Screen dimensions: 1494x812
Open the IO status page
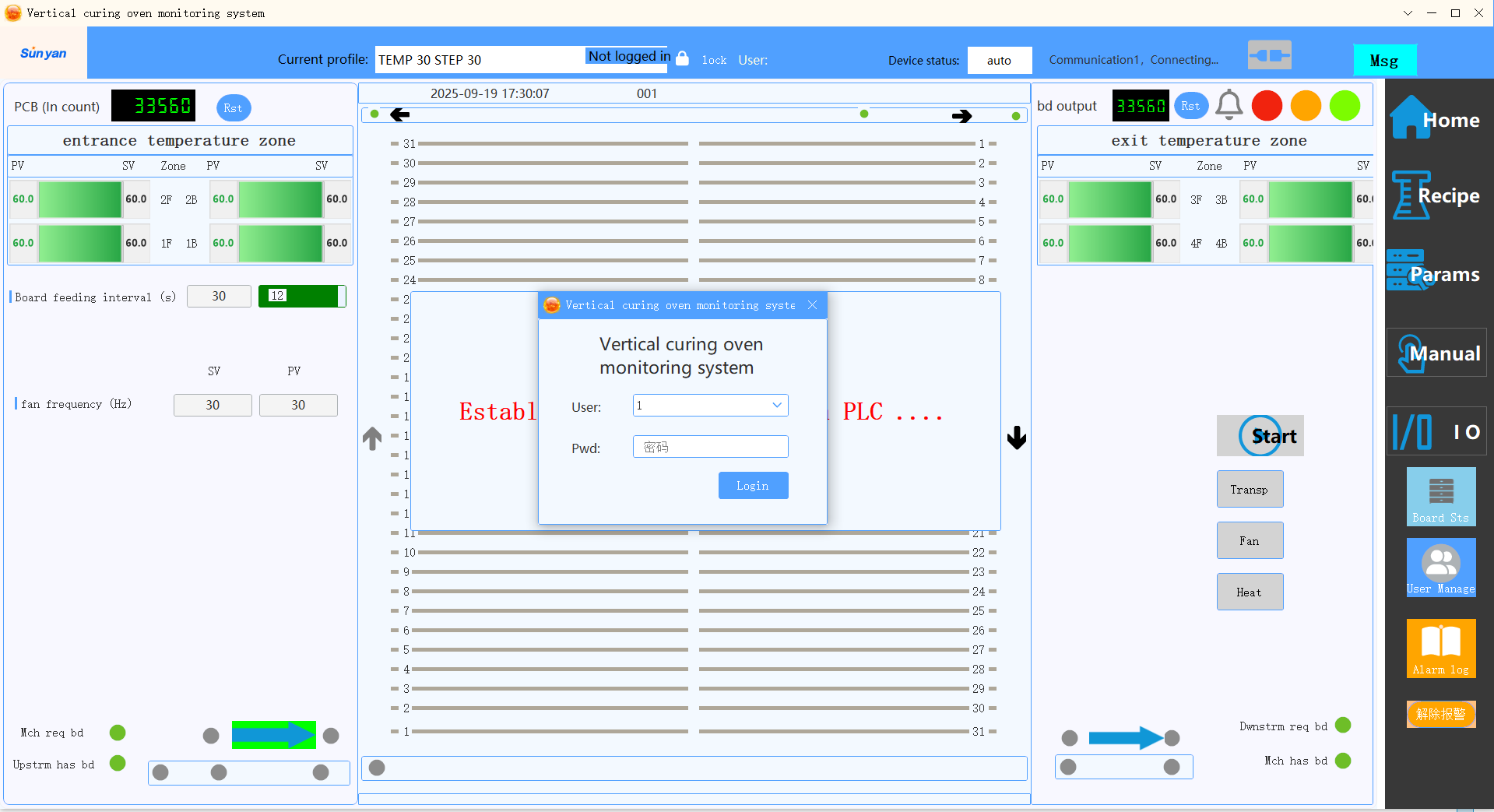[1436, 431]
